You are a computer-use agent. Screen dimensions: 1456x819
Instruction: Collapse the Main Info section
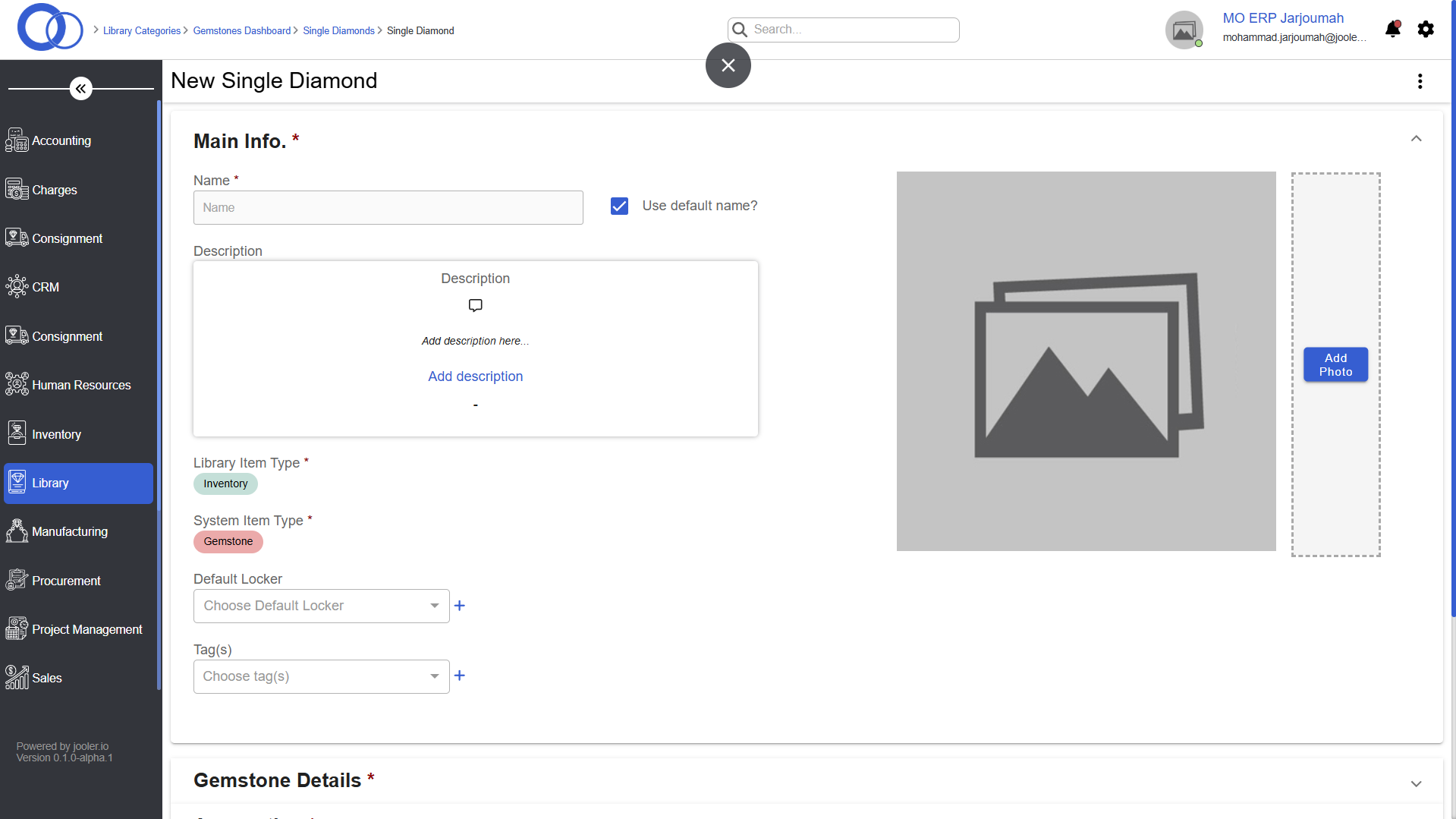click(1416, 139)
